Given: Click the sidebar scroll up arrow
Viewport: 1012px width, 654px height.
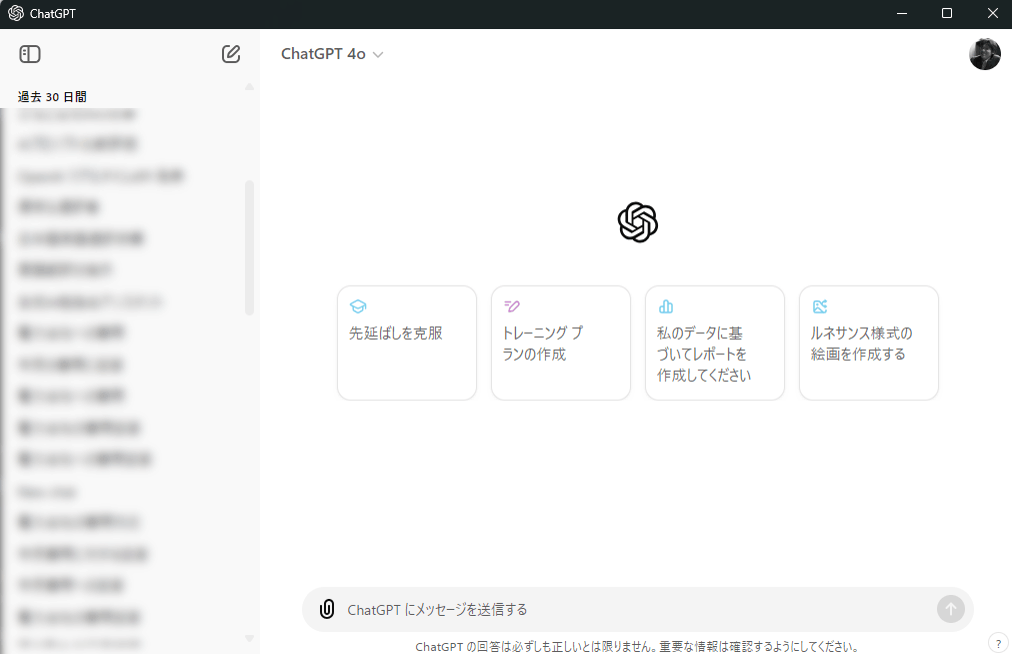Looking at the screenshot, I should point(249,87).
